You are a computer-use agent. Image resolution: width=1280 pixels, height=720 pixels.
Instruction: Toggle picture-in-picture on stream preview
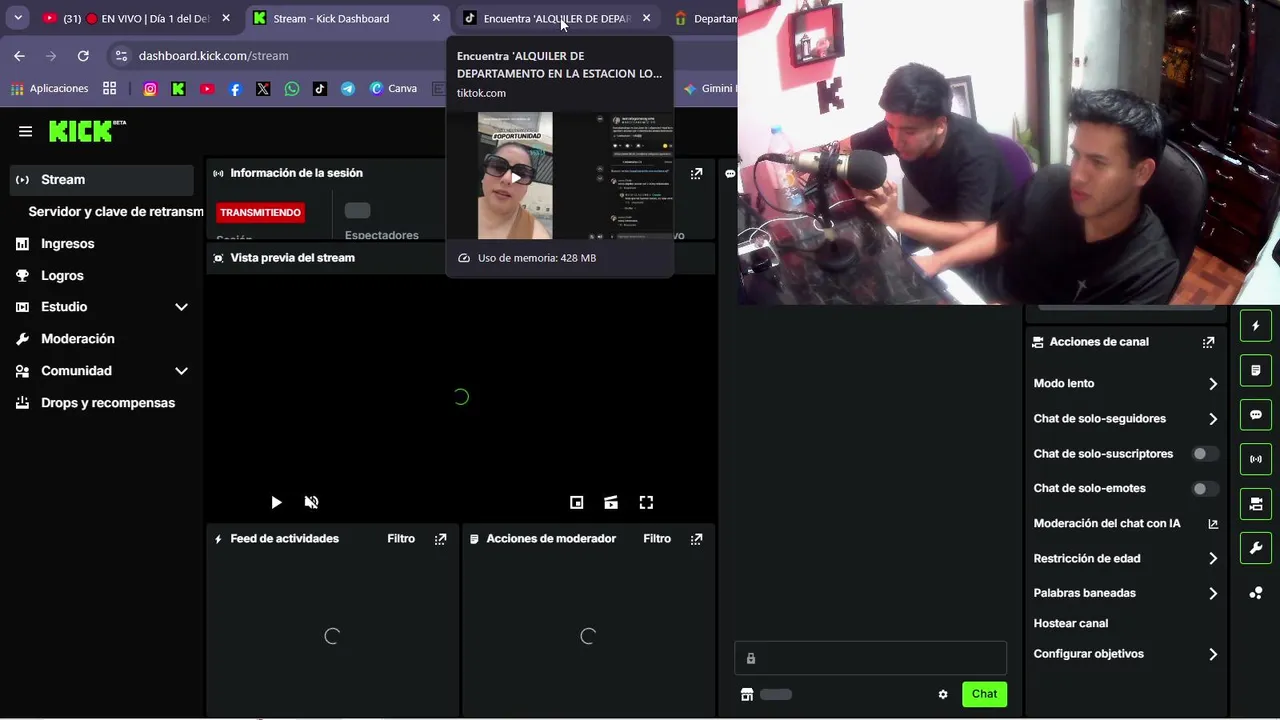tap(576, 503)
